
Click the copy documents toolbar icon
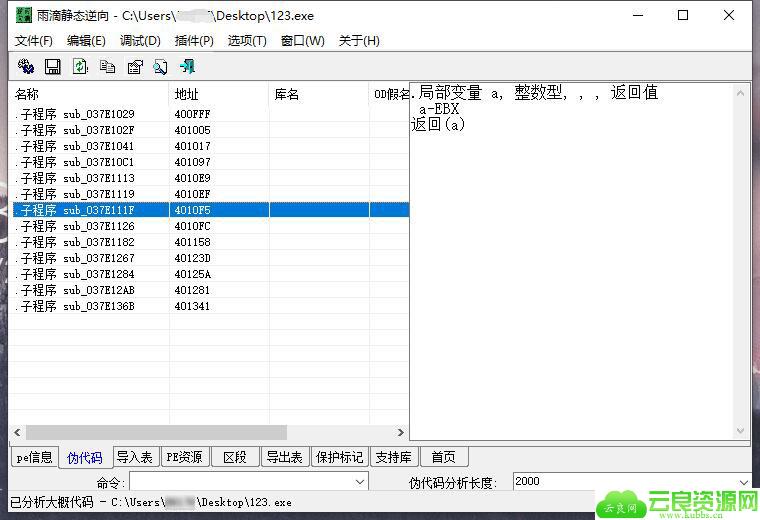pyautogui.click(x=107, y=66)
